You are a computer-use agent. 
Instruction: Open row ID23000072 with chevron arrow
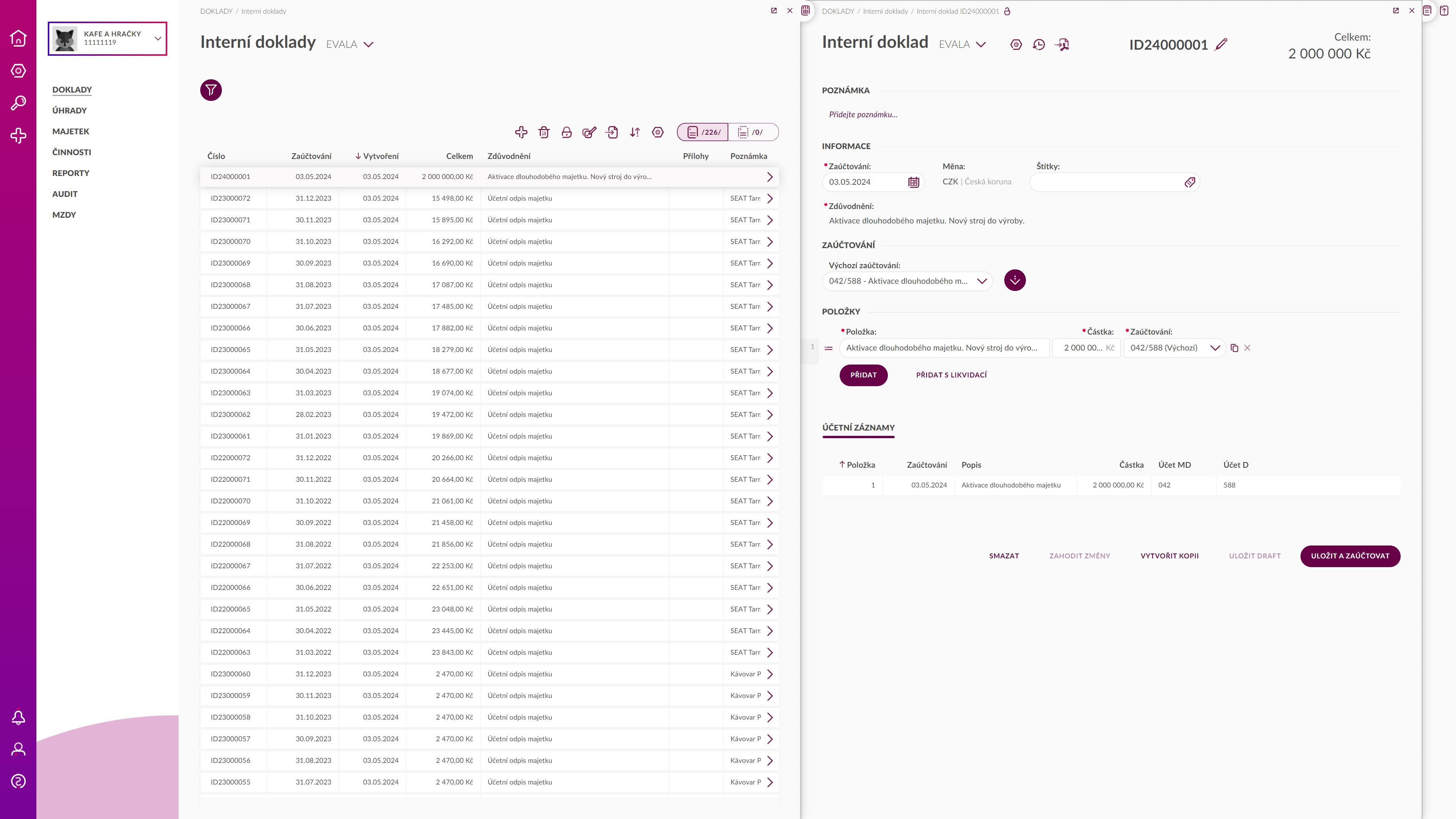pos(769,198)
